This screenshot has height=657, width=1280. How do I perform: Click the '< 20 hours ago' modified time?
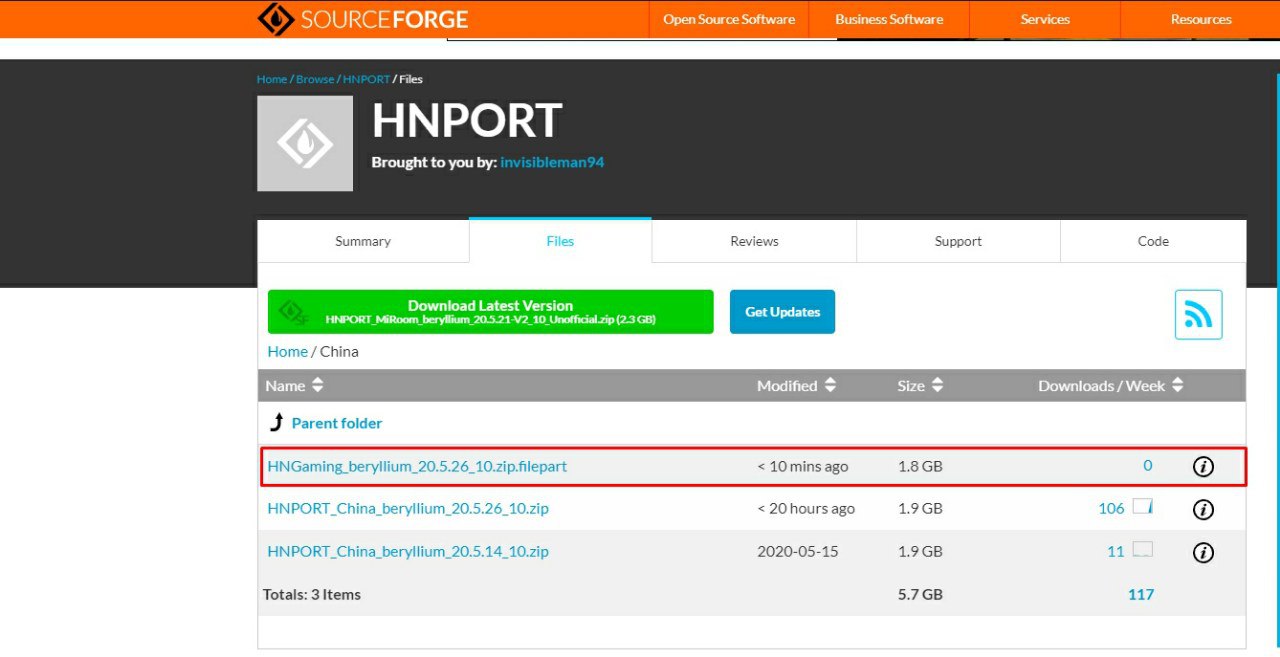806,508
